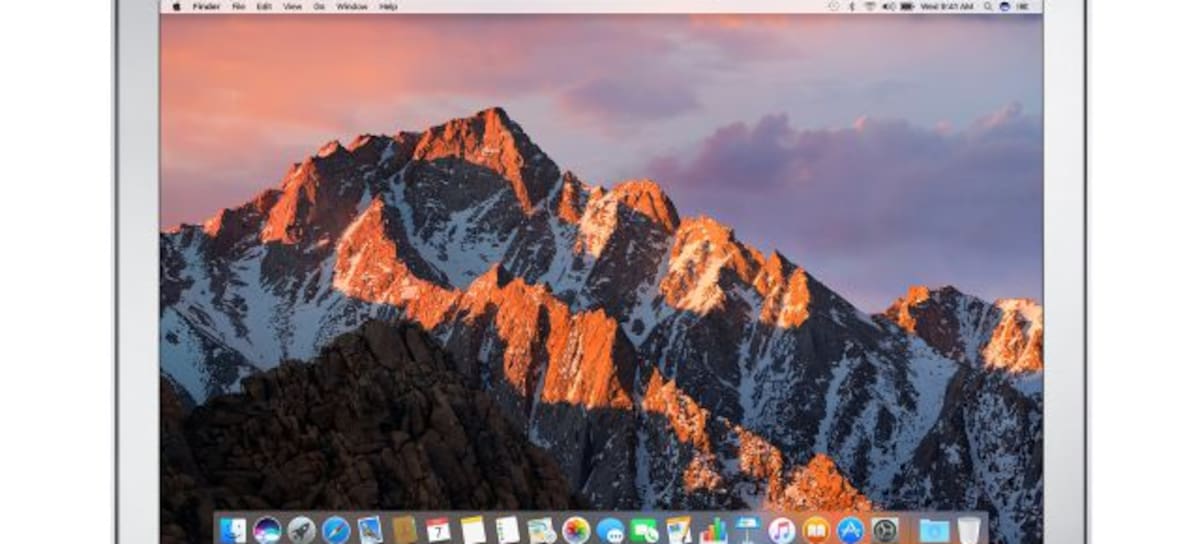Open the Trash in dock

(x=967, y=530)
